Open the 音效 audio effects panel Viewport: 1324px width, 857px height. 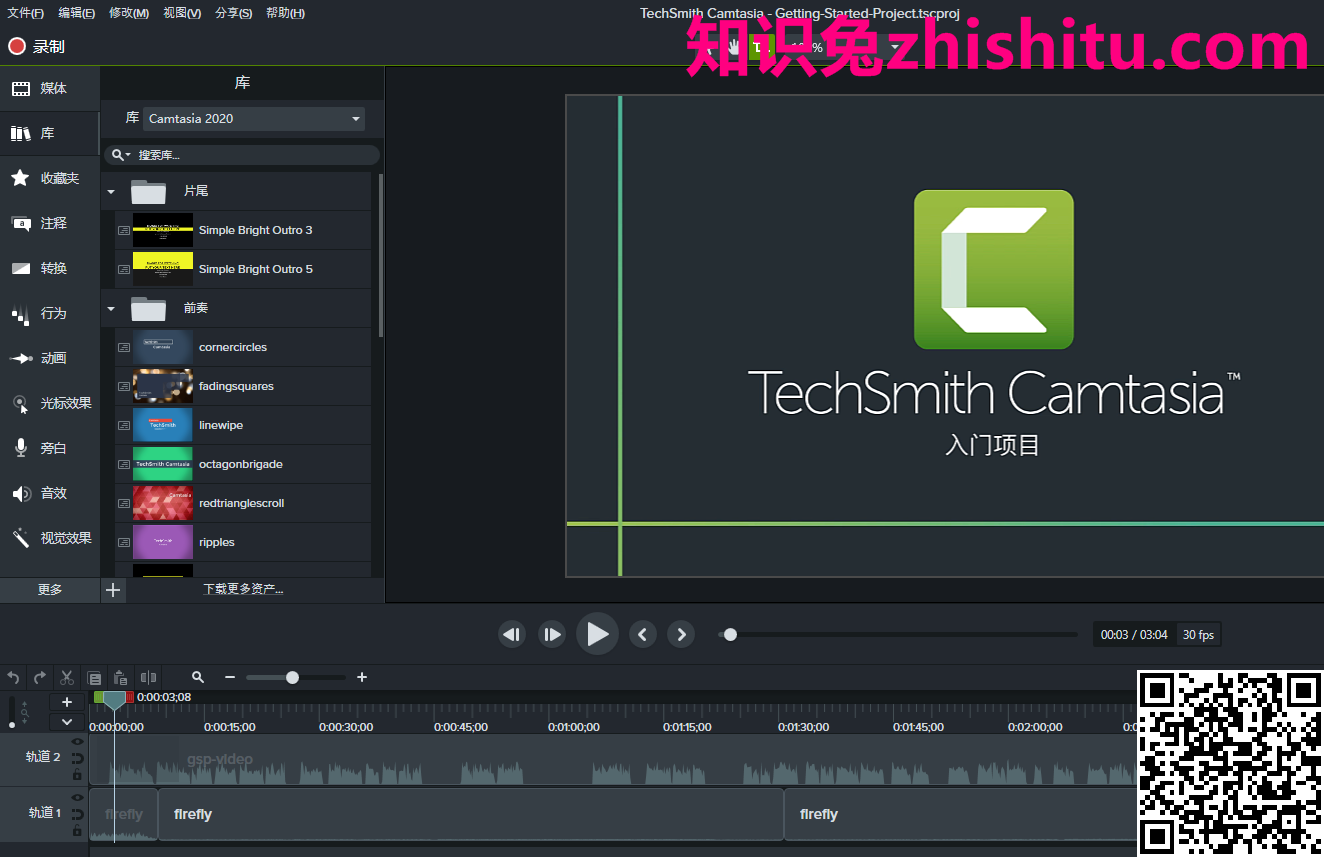[50, 493]
